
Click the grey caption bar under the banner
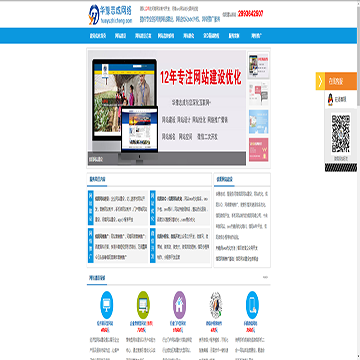tap(167, 159)
